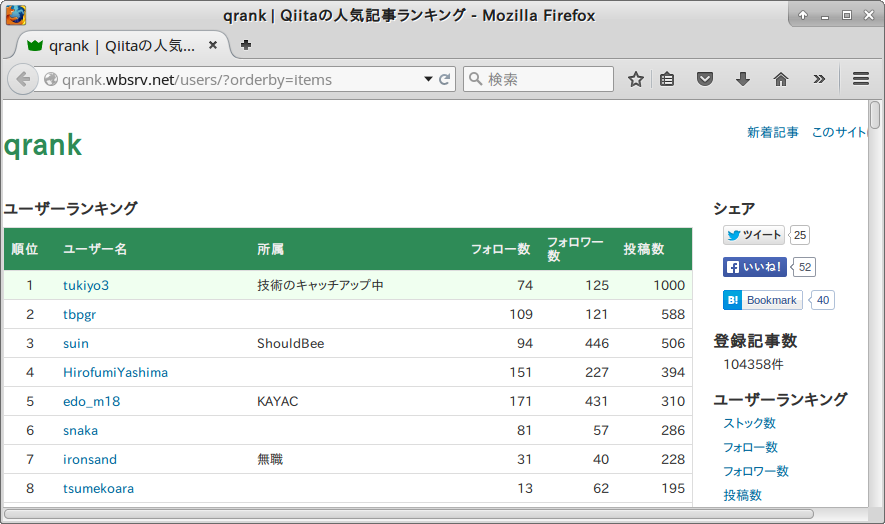Viewport: 885px width, 524px height.
Task: Show more toolbar tools overflow chevron
Action: pos(819,79)
